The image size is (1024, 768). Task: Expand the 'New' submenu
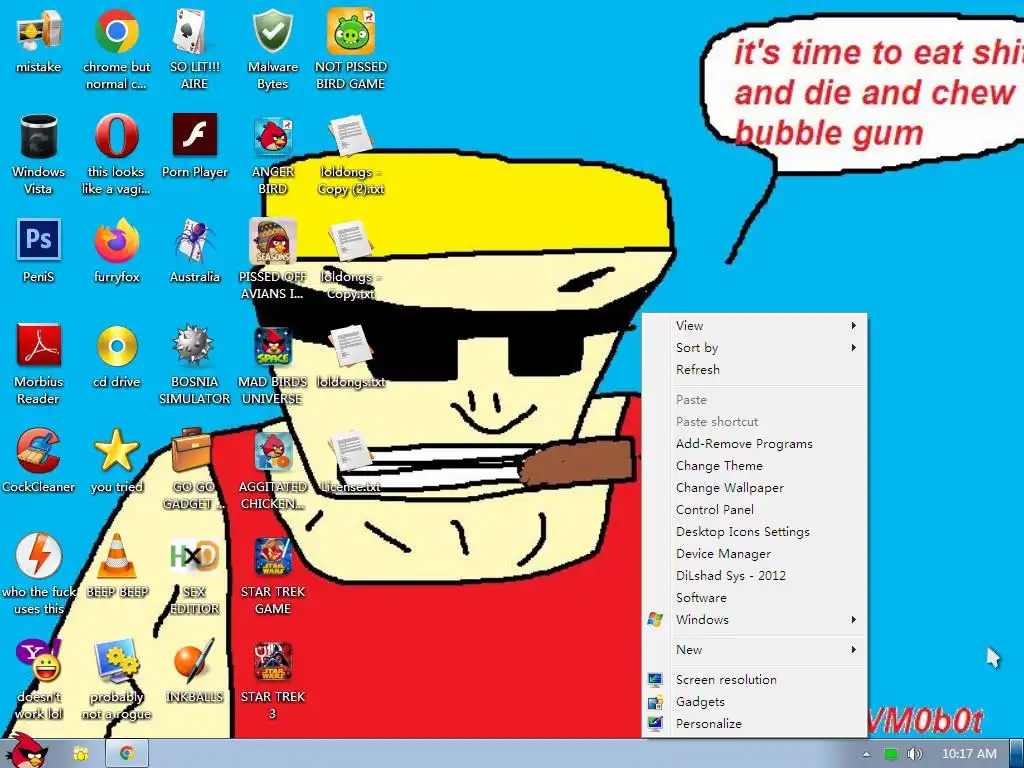(754, 650)
